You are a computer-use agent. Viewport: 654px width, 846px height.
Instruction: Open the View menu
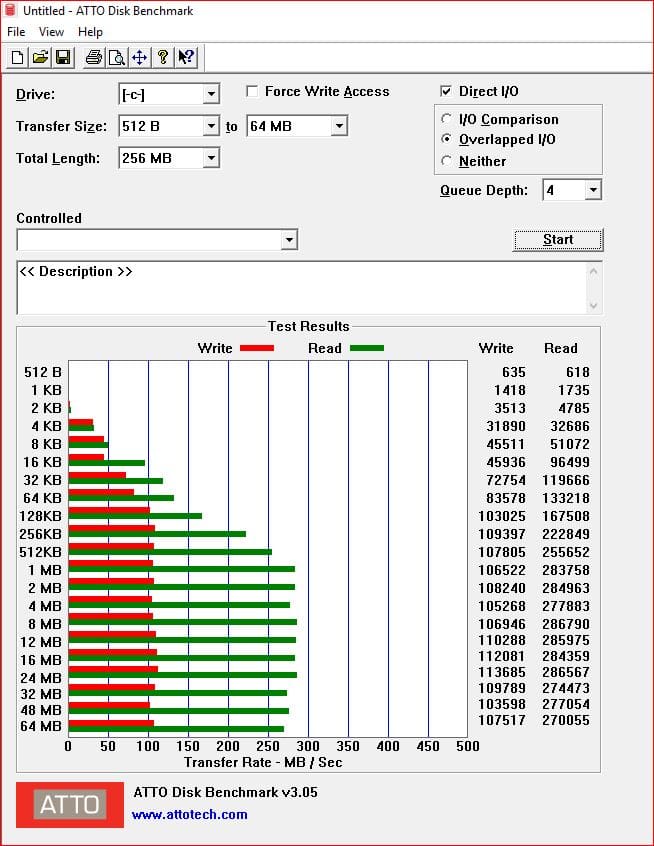tap(51, 32)
